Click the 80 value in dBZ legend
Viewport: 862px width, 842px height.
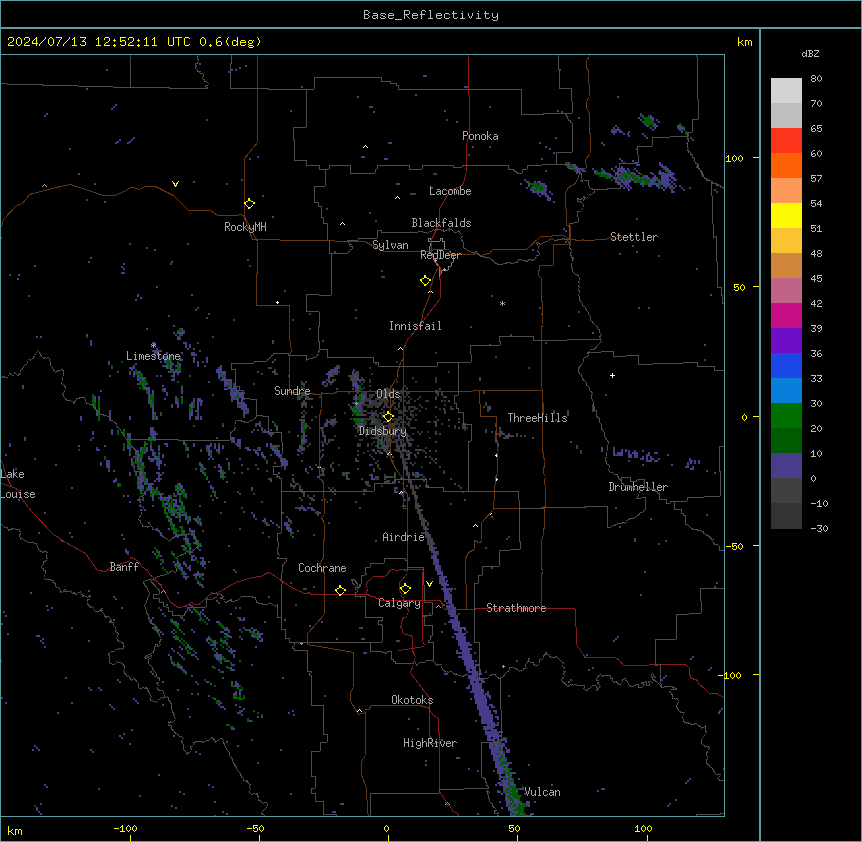(816, 79)
